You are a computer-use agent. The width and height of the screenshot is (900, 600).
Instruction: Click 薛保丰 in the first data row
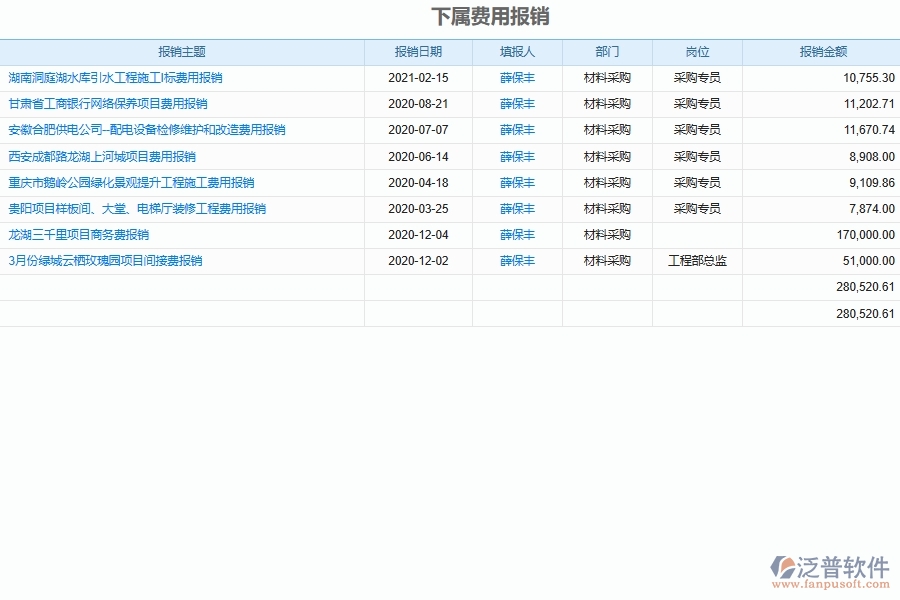pyautogui.click(x=517, y=77)
